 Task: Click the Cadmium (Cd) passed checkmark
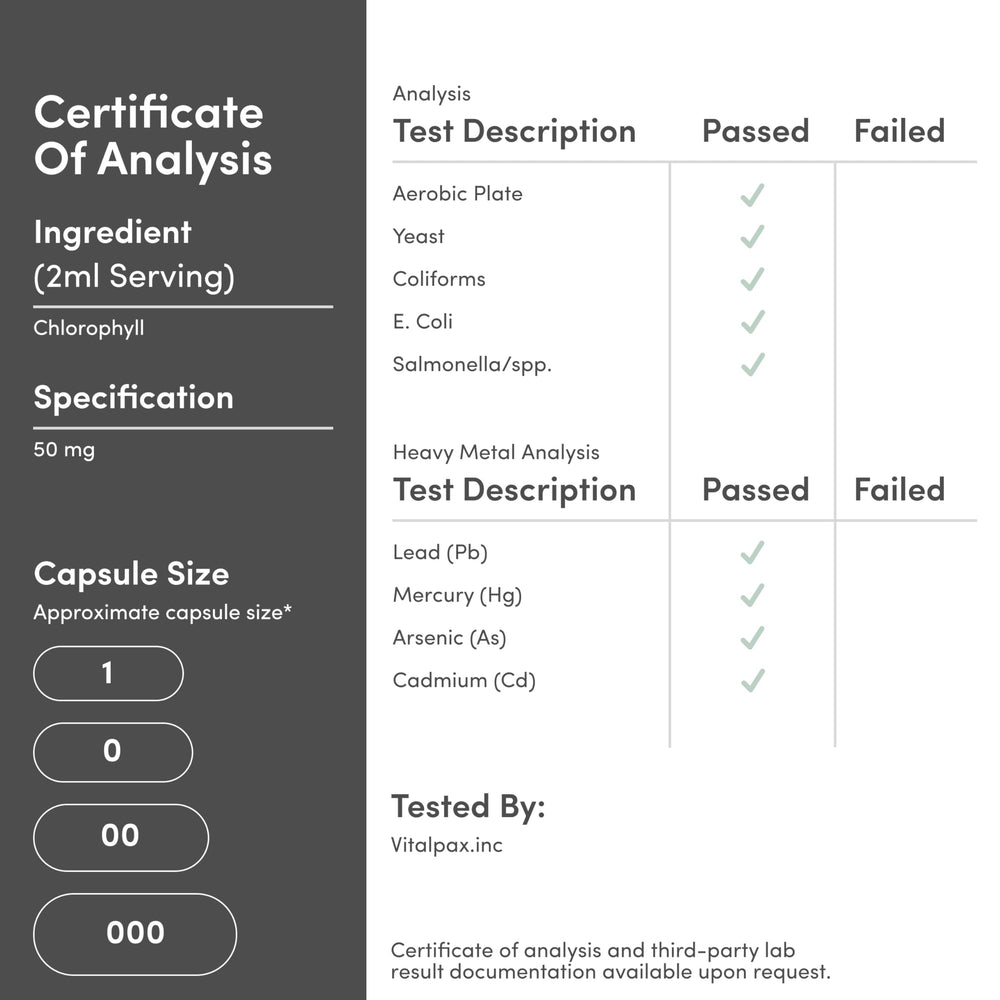coord(752,681)
